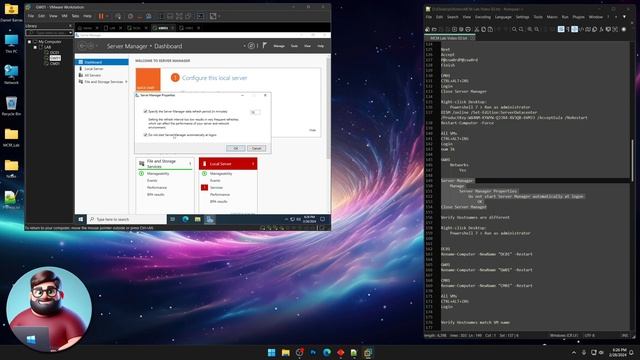Select MCM Lab folder on desktop
640x360 pixels.
click(11, 138)
